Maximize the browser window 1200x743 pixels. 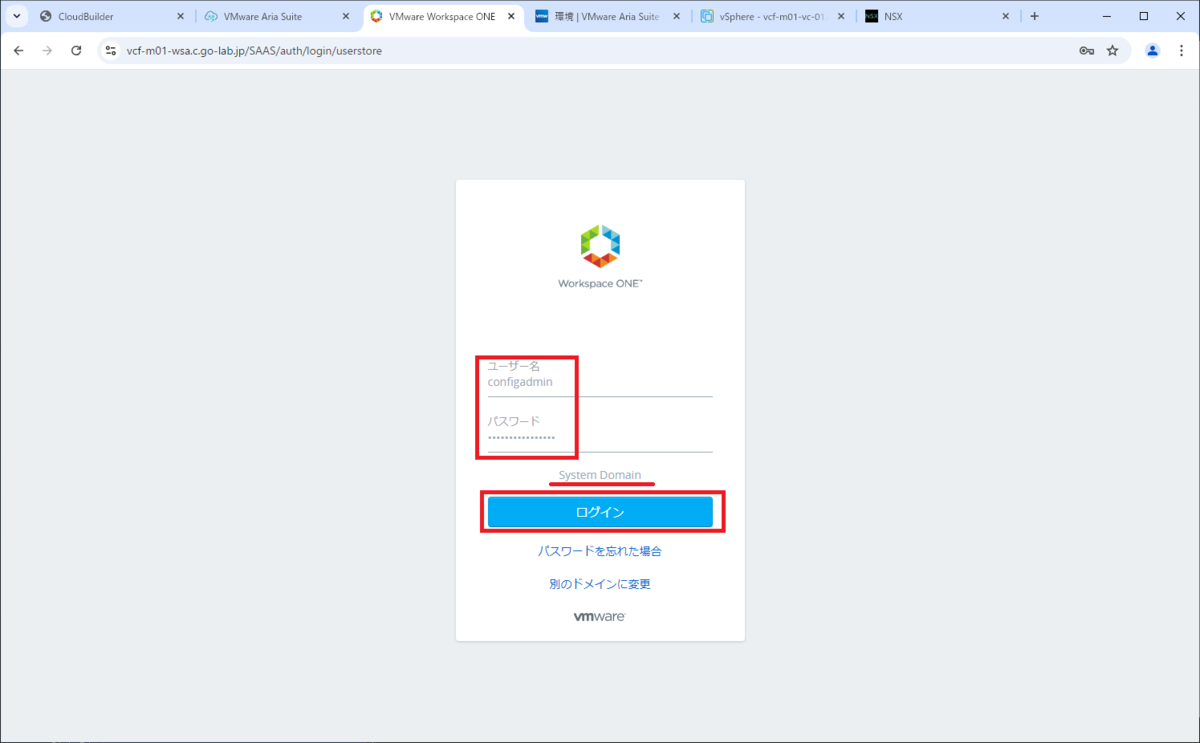pyautogui.click(x=1143, y=16)
